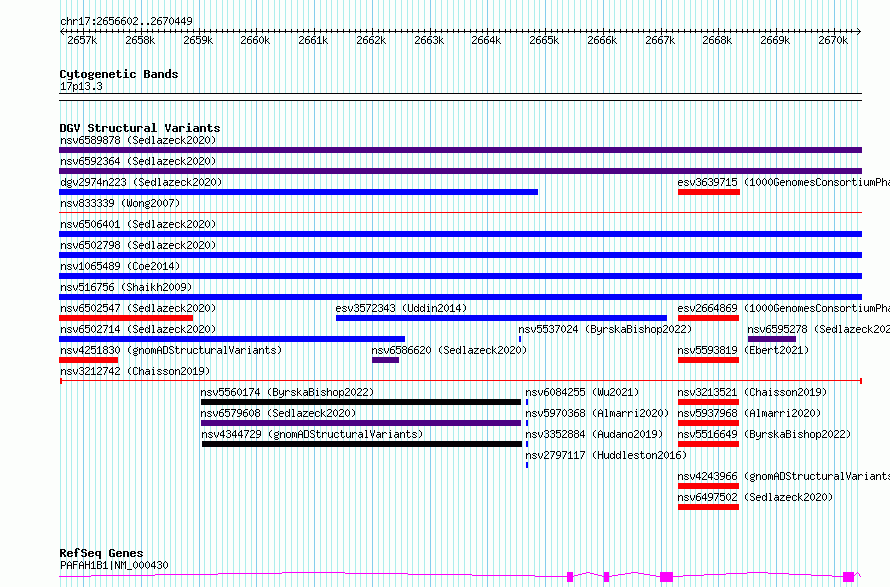890x587 pixels.
Task: Open nsv5560174 (ByrskaBishop2022) variant
Action: click(287, 392)
